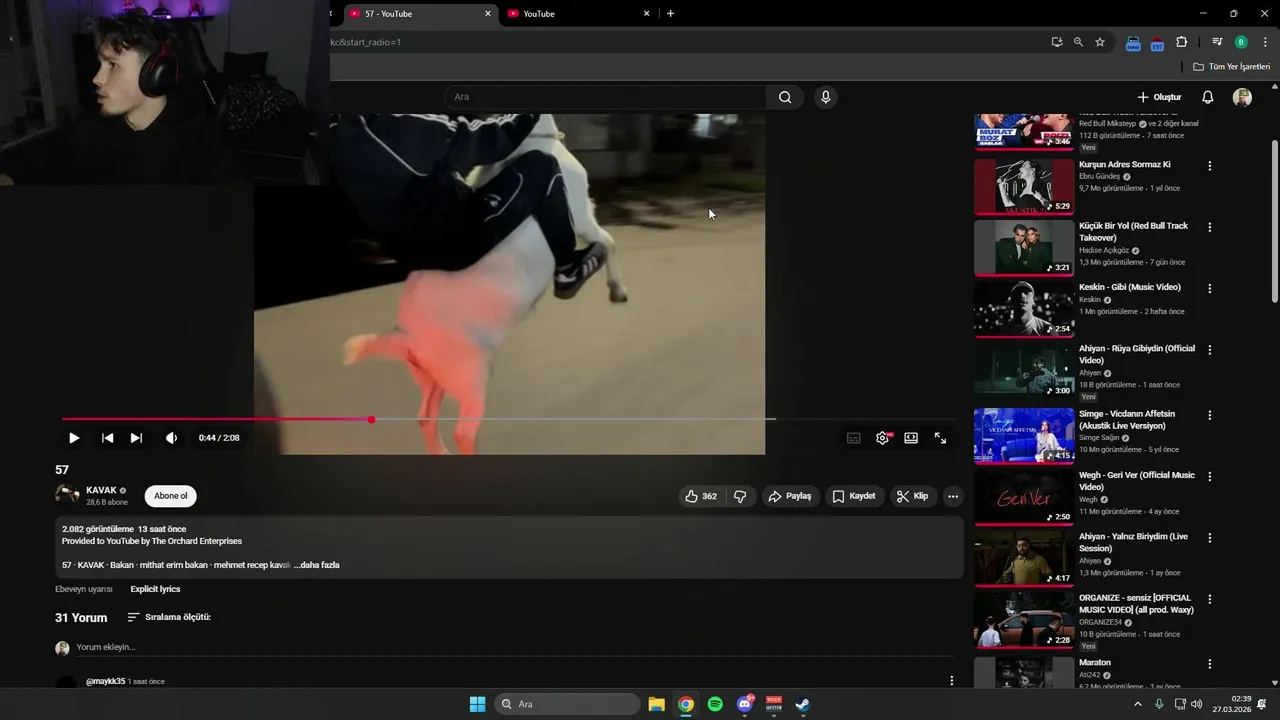The width and height of the screenshot is (1280, 720).
Task: Open File Explorer from taskbar
Action: [656, 704]
